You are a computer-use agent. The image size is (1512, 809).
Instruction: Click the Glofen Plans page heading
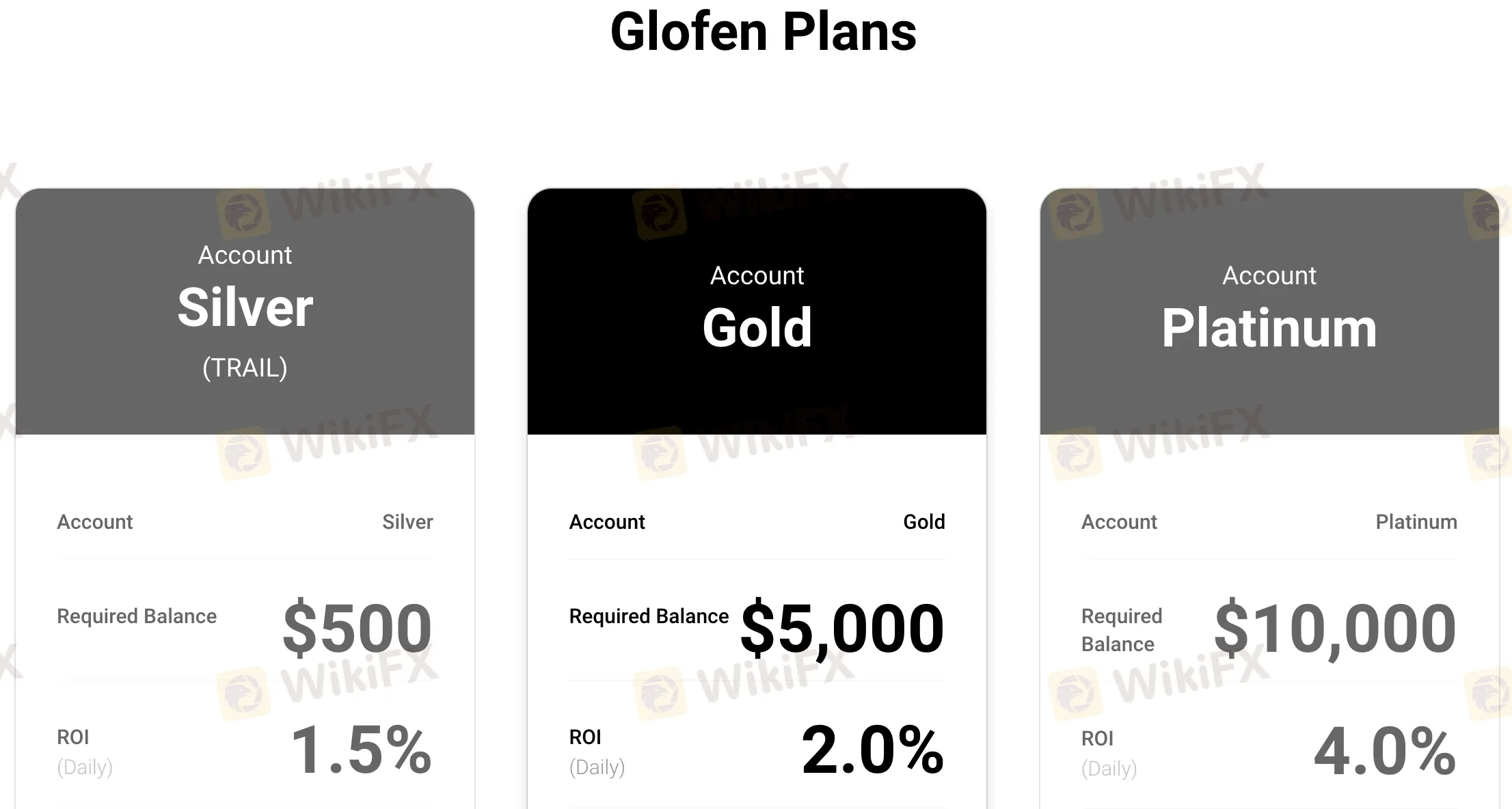pos(763,32)
